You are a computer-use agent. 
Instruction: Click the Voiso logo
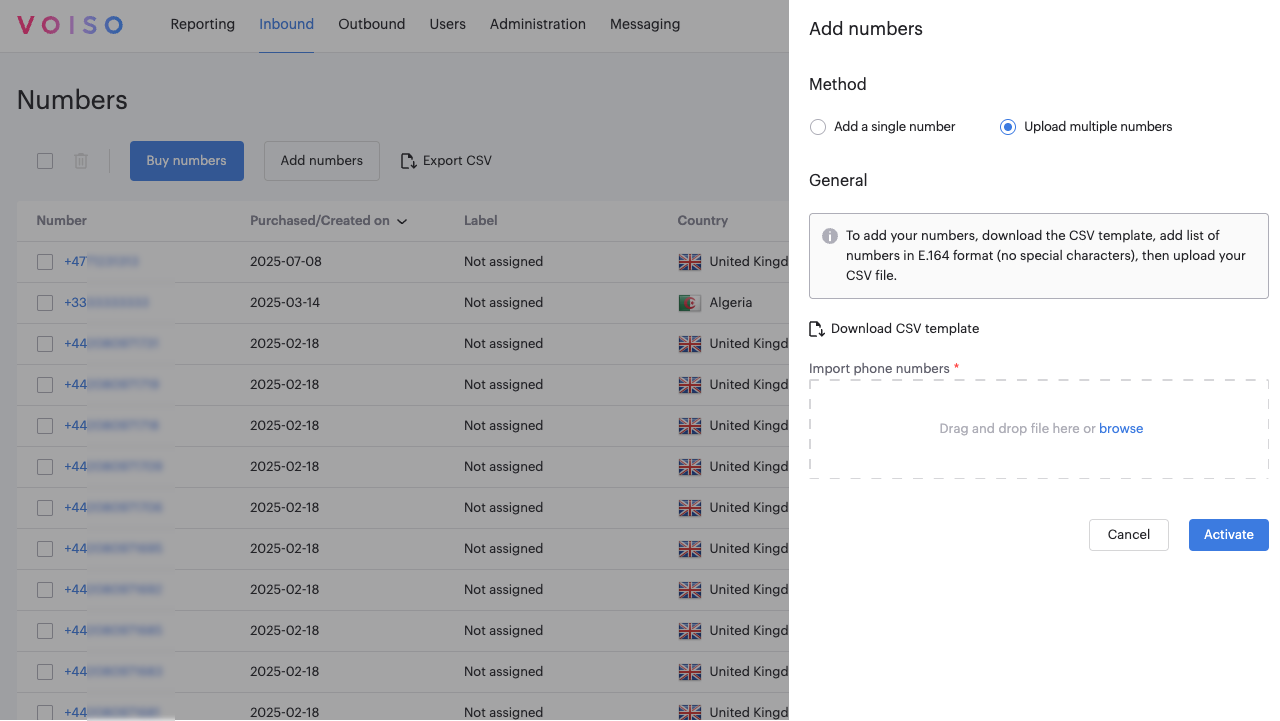(70, 25)
